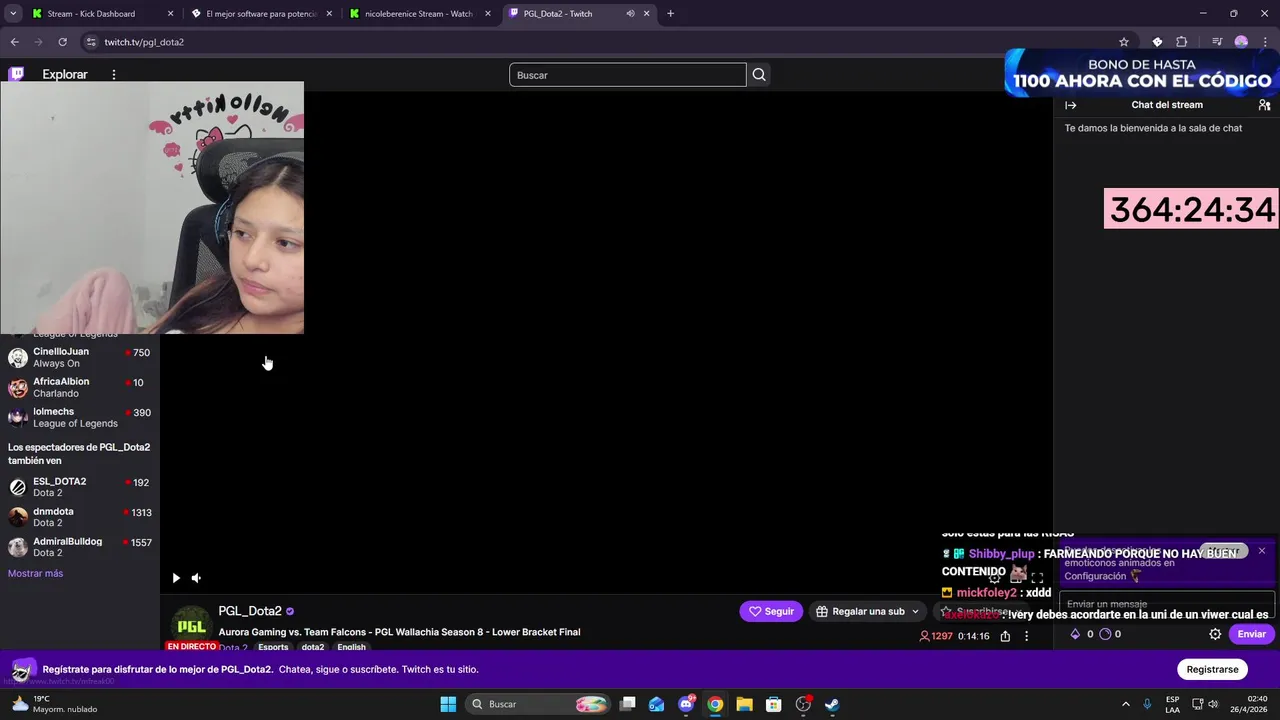This screenshot has width=1280, height=720.
Task: Click the Twitch logo home icon
Action: click(16, 74)
